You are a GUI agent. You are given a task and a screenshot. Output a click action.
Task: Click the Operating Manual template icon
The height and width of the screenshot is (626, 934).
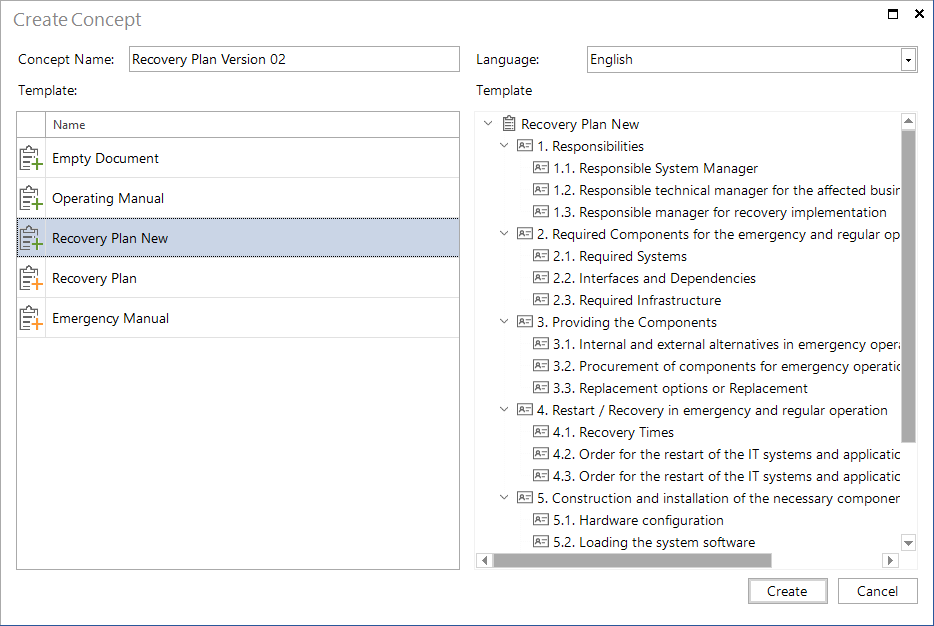point(31,198)
